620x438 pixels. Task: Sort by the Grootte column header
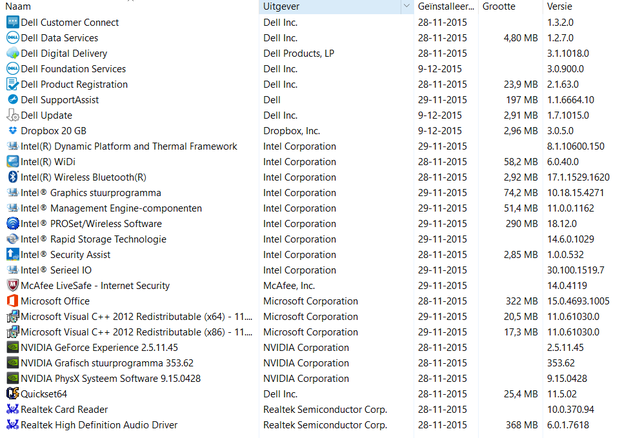499,6
